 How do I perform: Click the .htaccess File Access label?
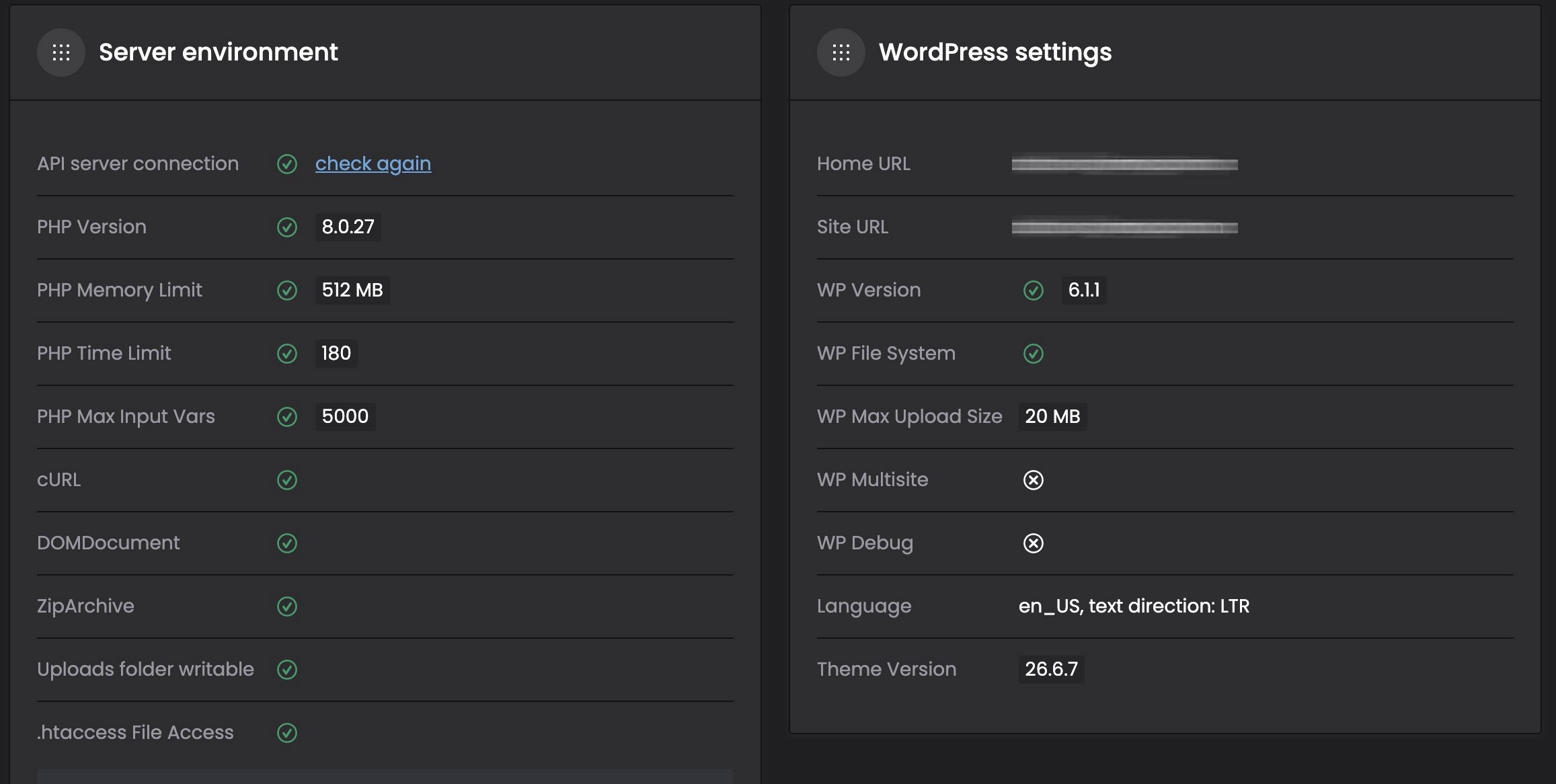click(x=135, y=732)
